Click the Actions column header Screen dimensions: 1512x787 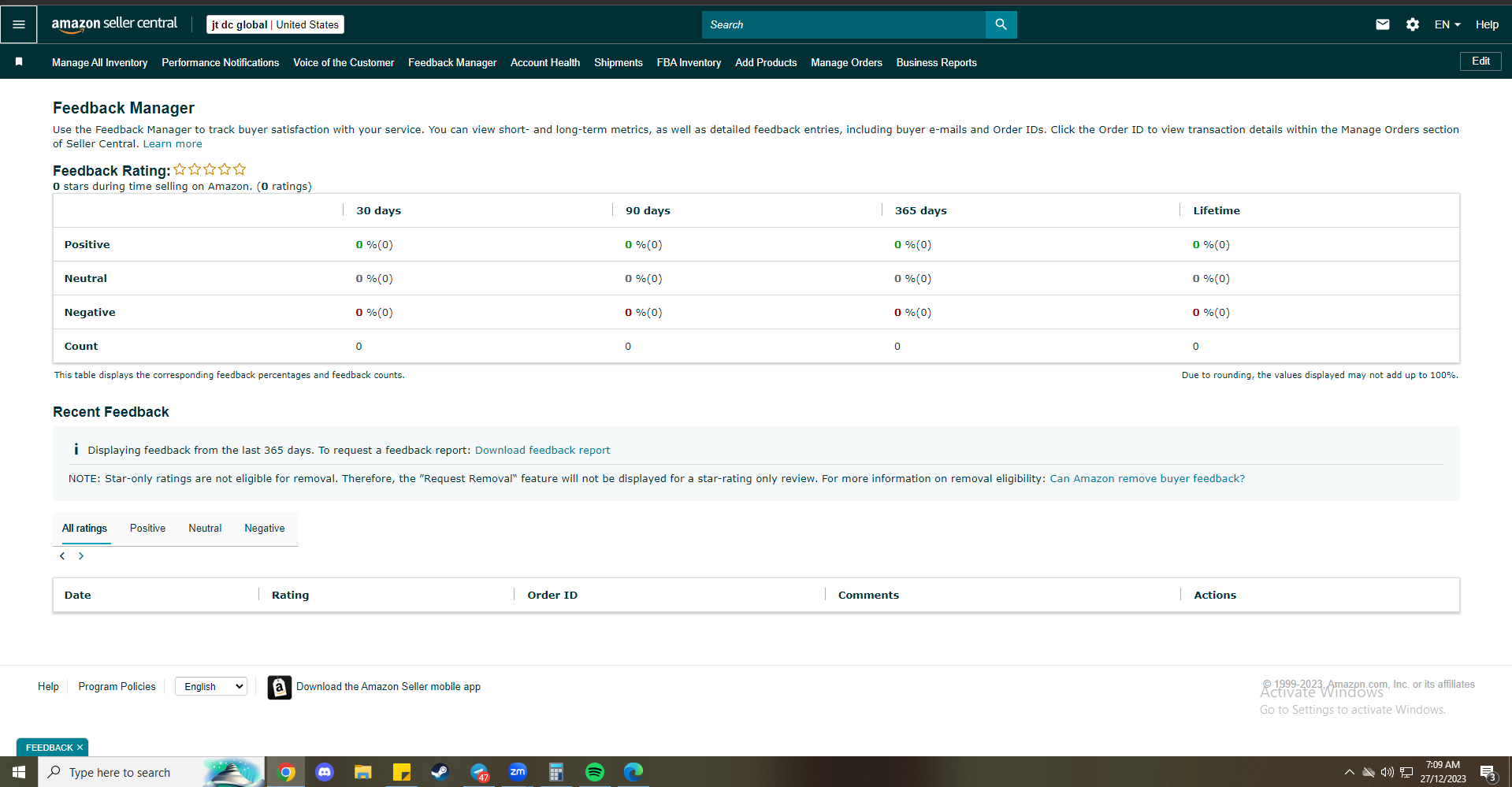tap(1215, 595)
